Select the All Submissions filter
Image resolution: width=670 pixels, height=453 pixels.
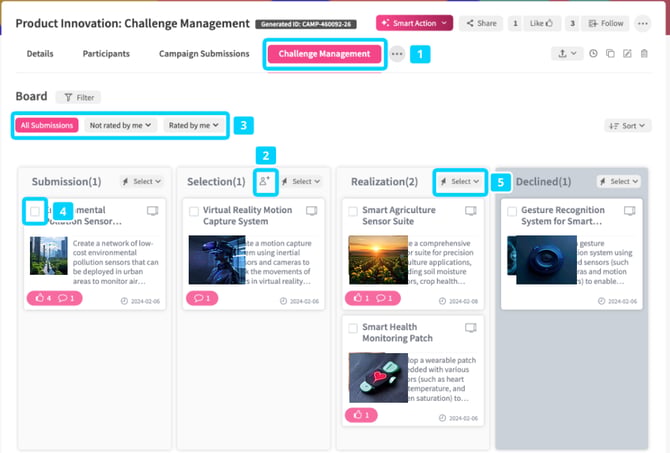tap(47, 125)
